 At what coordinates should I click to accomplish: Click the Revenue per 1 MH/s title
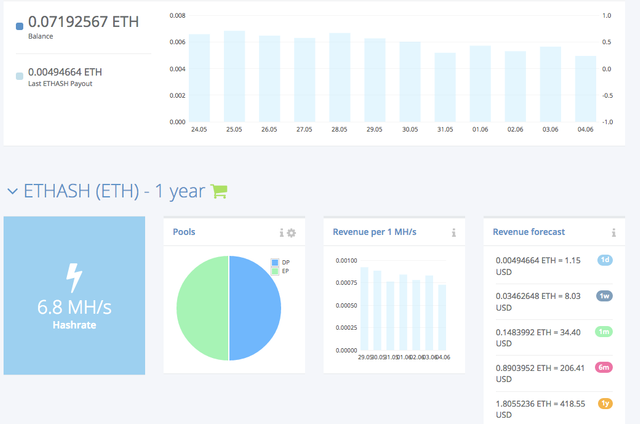click(375, 232)
